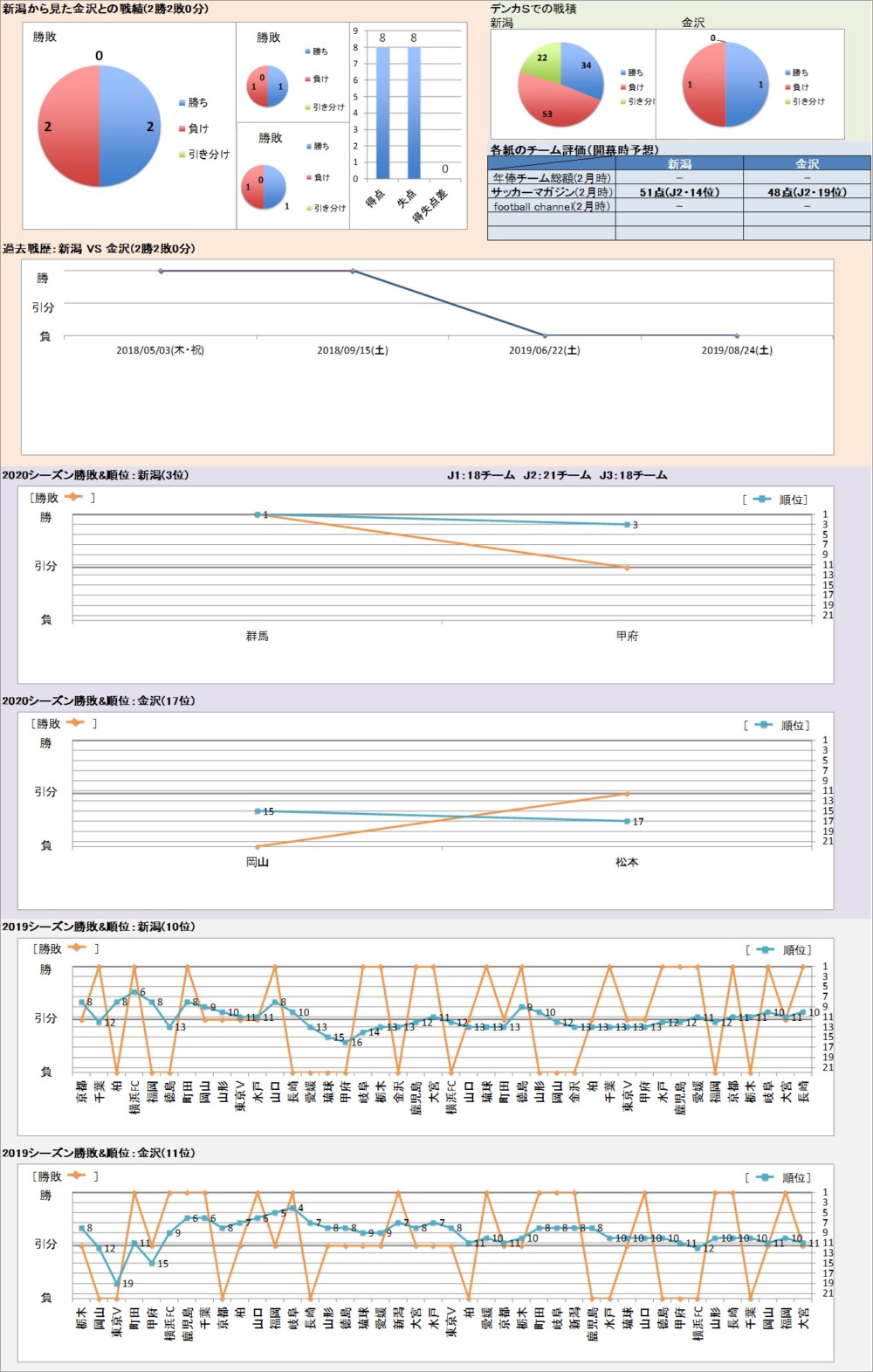Click the 失点 bar in bar chart

pyautogui.click(x=414, y=114)
